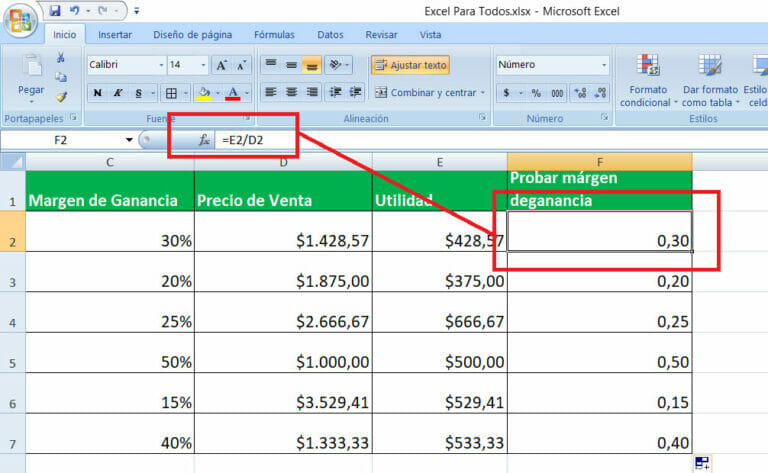Undo the last action
This screenshot has width=768, height=473.
(74, 10)
